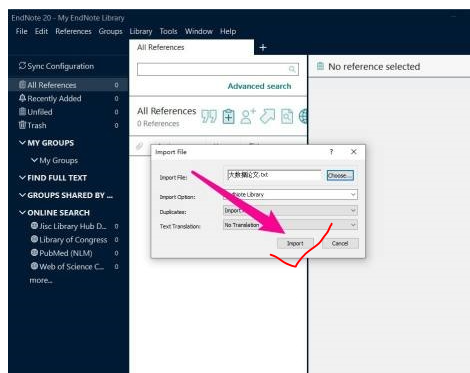Click the globe online search toolbar icon
The width and height of the screenshot is (470, 373).
pos(303,117)
